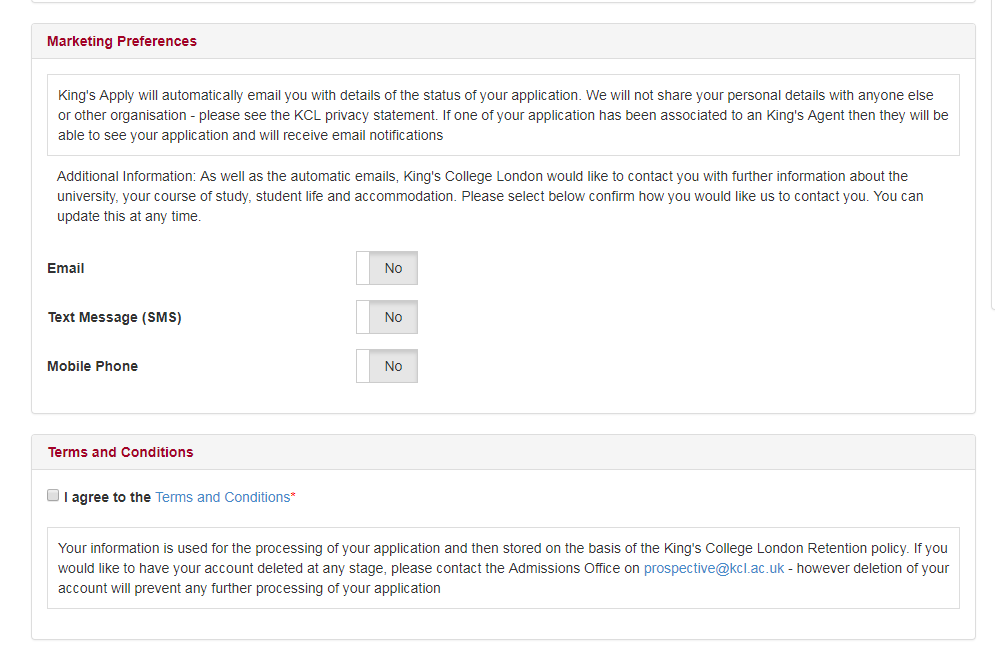Toggle the Email marketing preference switch

[x=387, y=268]
